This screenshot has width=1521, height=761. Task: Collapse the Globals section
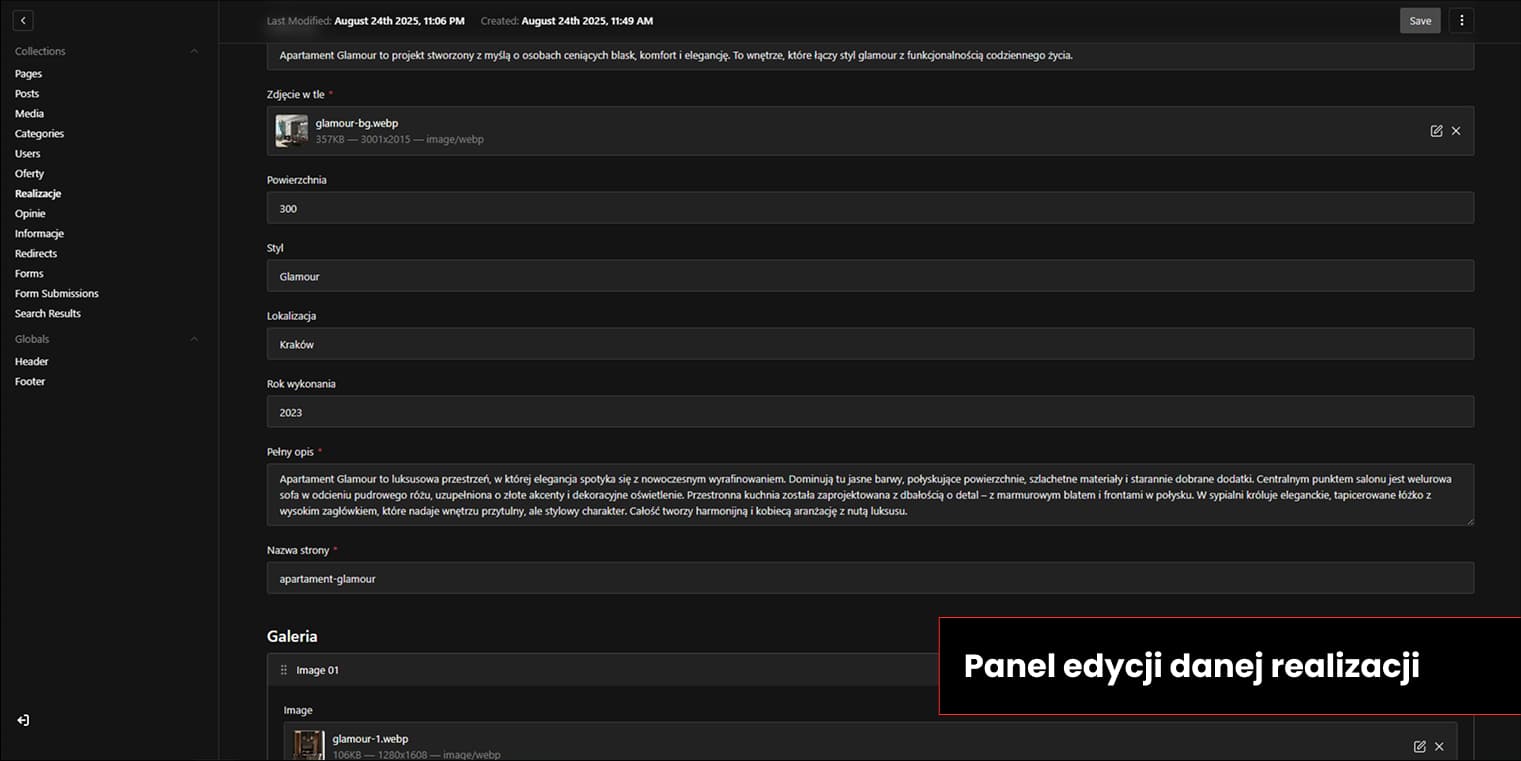tap(194, 339)
